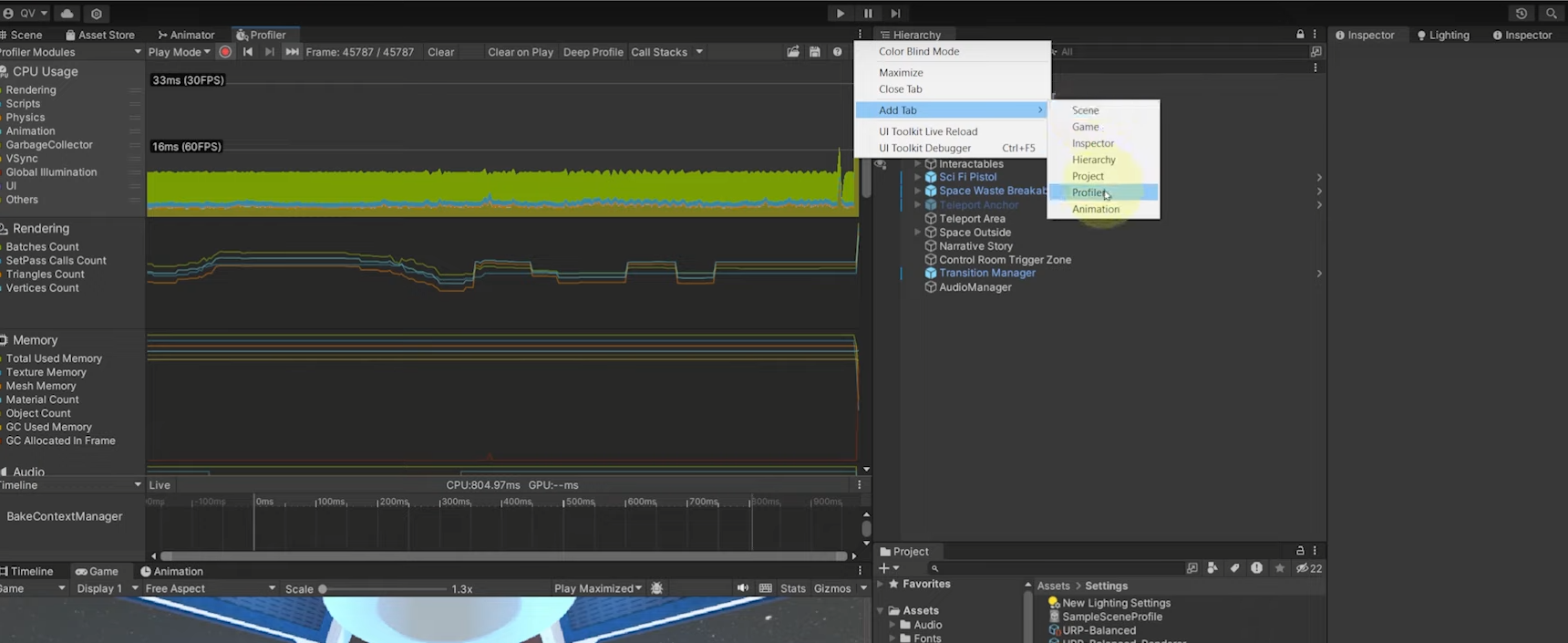Click the global search magnifier icon
1568x643 pixels.
tap(1551, 14)
